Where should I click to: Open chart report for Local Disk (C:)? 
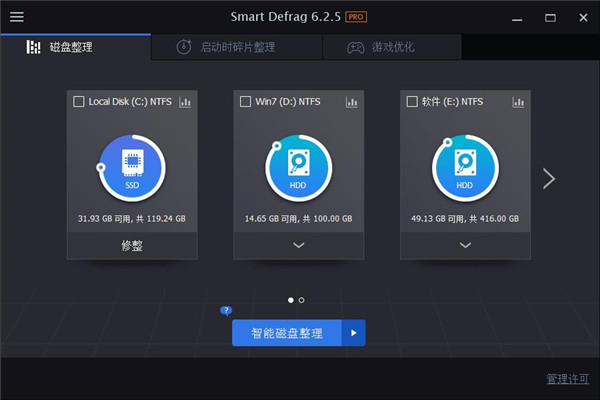point(185,102)
